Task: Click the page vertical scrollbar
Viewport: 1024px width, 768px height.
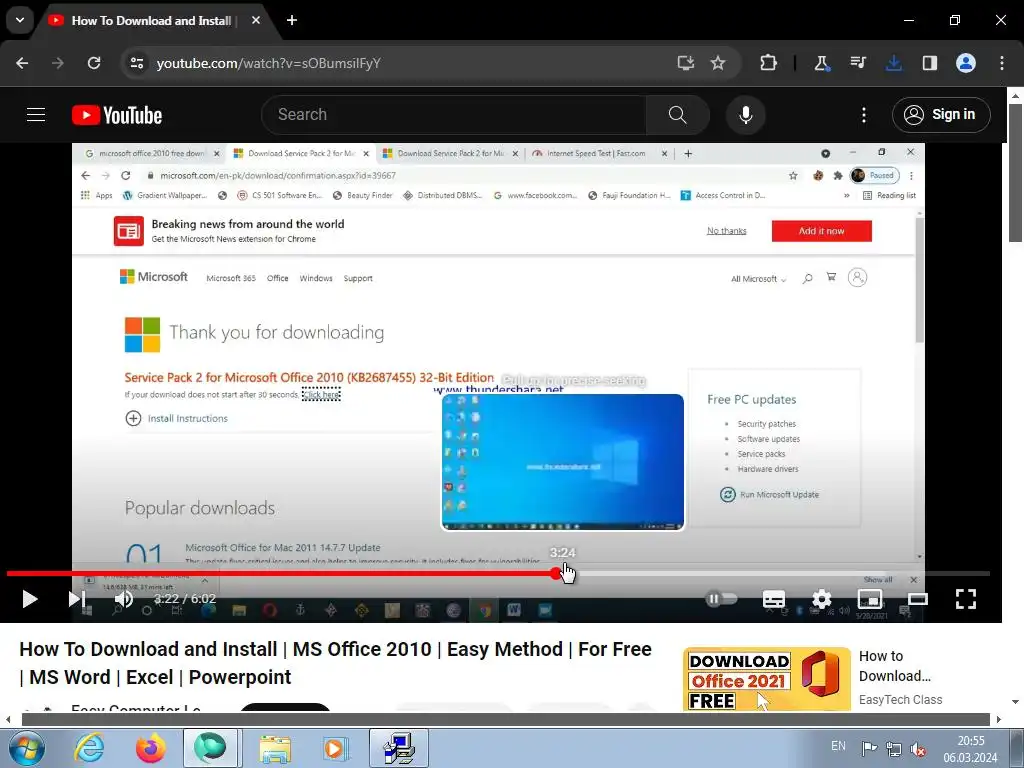Action: click(1015, 171)
